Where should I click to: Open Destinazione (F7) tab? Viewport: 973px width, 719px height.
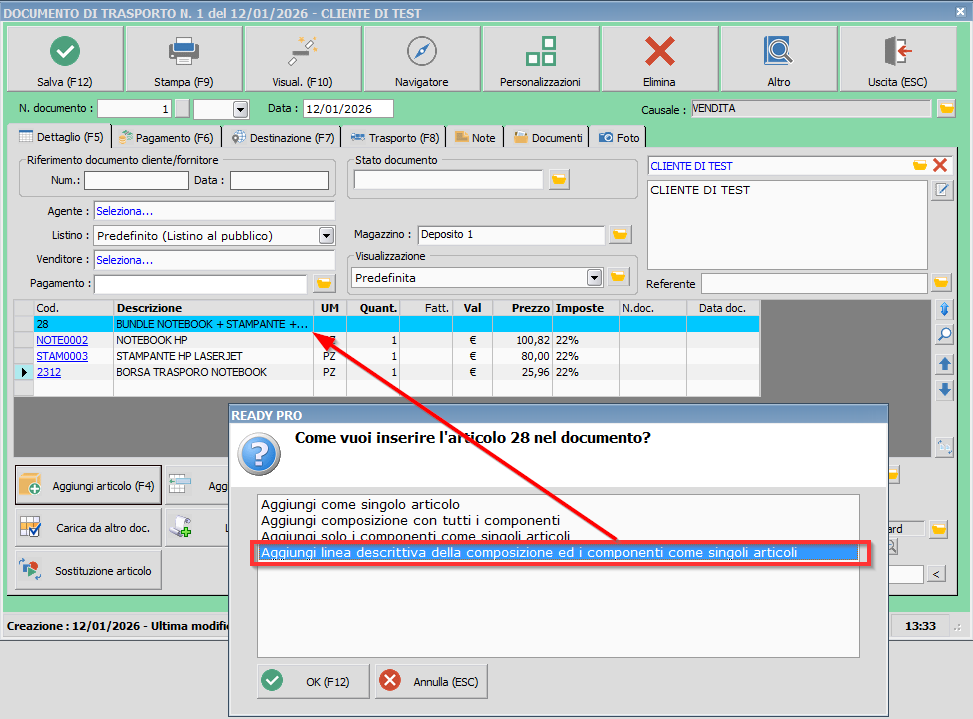point(283,138)
